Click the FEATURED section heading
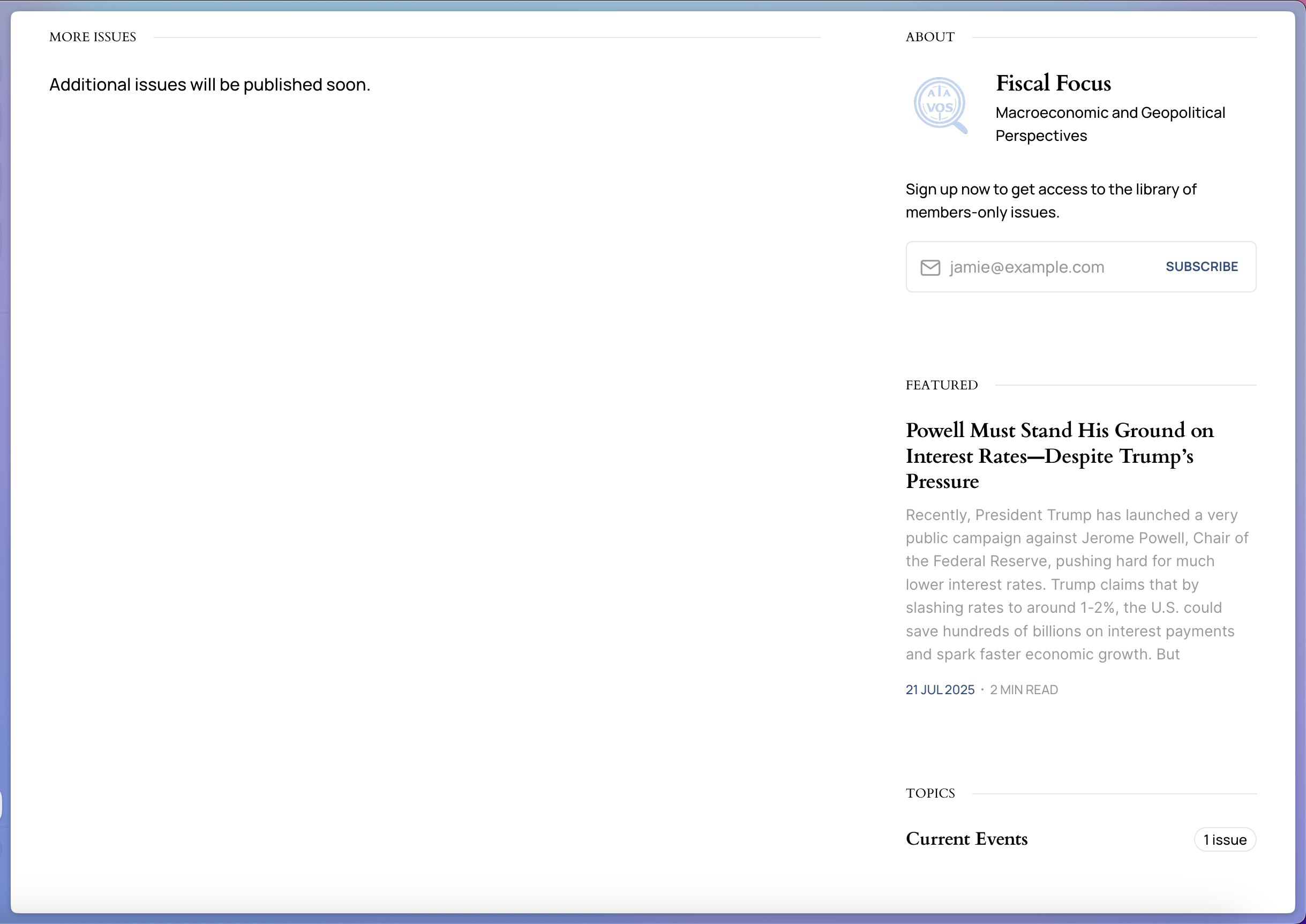 [941, 385]
